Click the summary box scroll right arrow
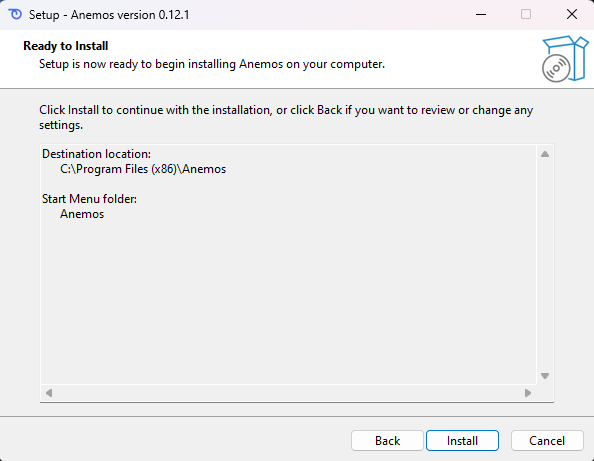 pyautogui.click(x=528, y=393)
